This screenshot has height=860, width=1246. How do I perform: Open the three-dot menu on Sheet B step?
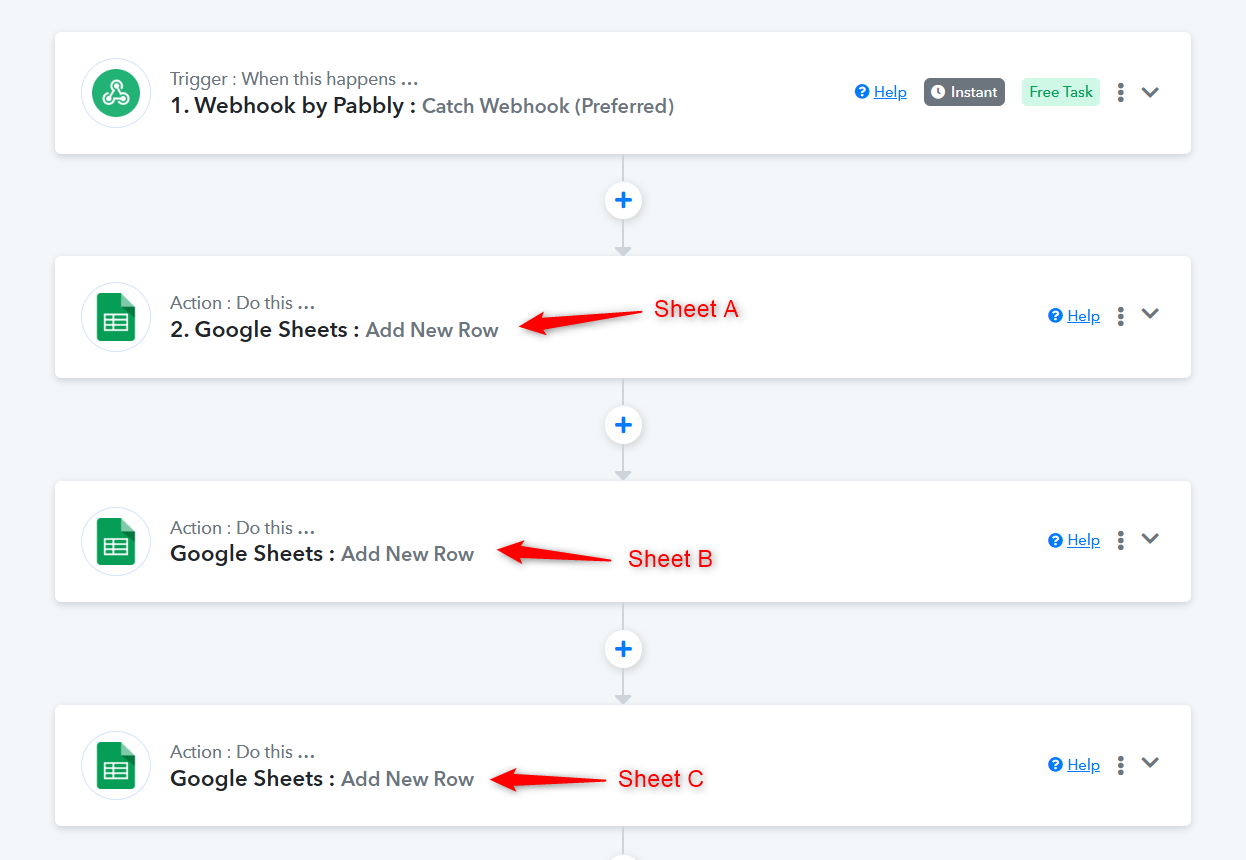coord(1121,540)
